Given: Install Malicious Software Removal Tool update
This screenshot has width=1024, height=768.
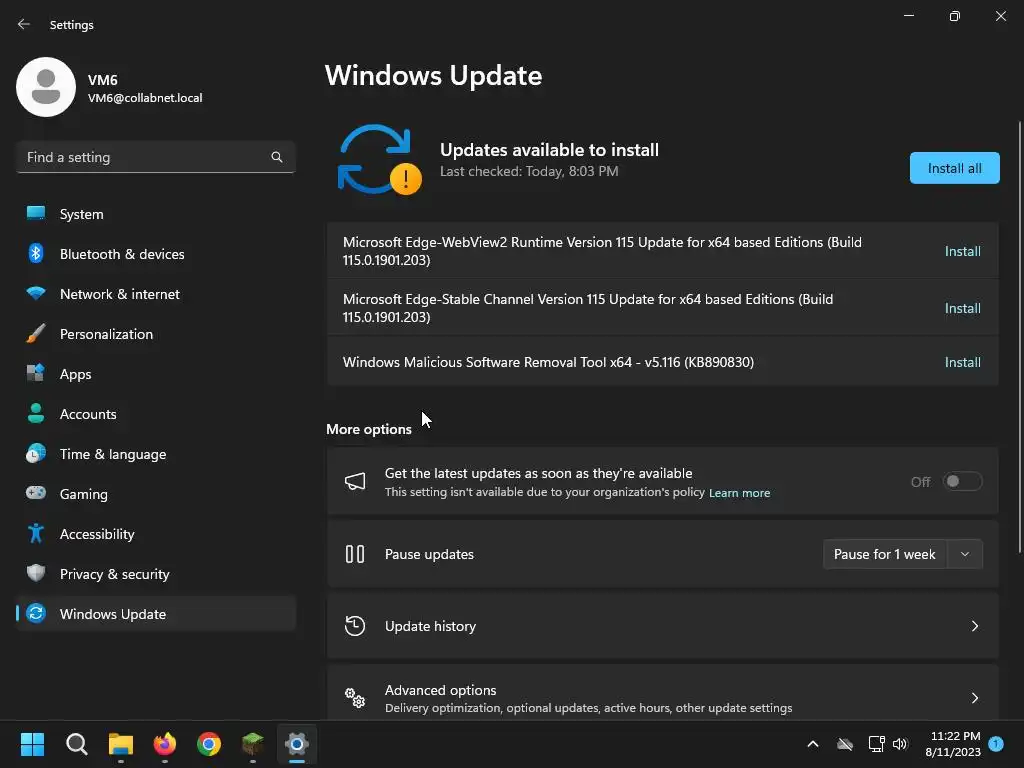Looking at the screenshot, I should 963,362.
